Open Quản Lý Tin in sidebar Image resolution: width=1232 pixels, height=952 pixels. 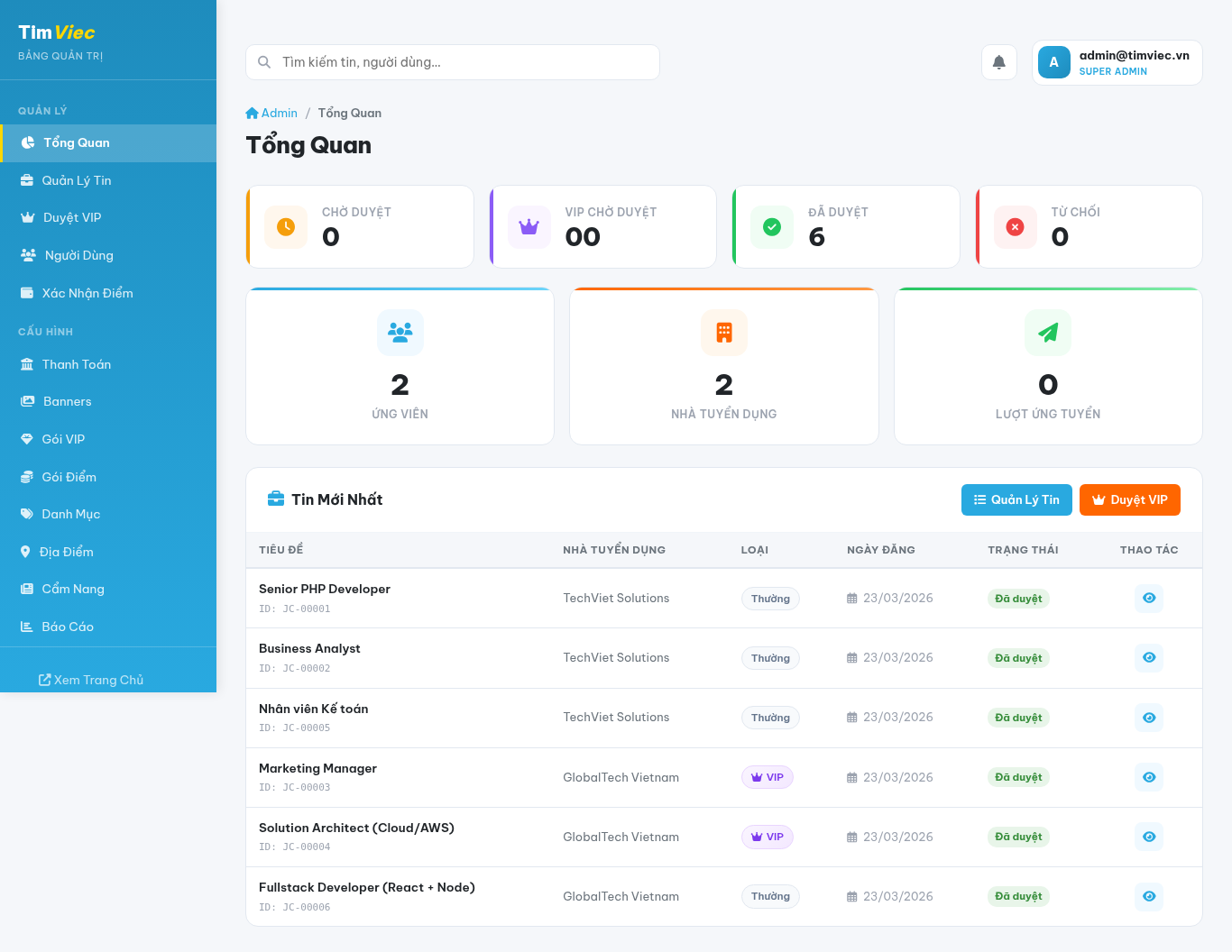coord(77,180)
